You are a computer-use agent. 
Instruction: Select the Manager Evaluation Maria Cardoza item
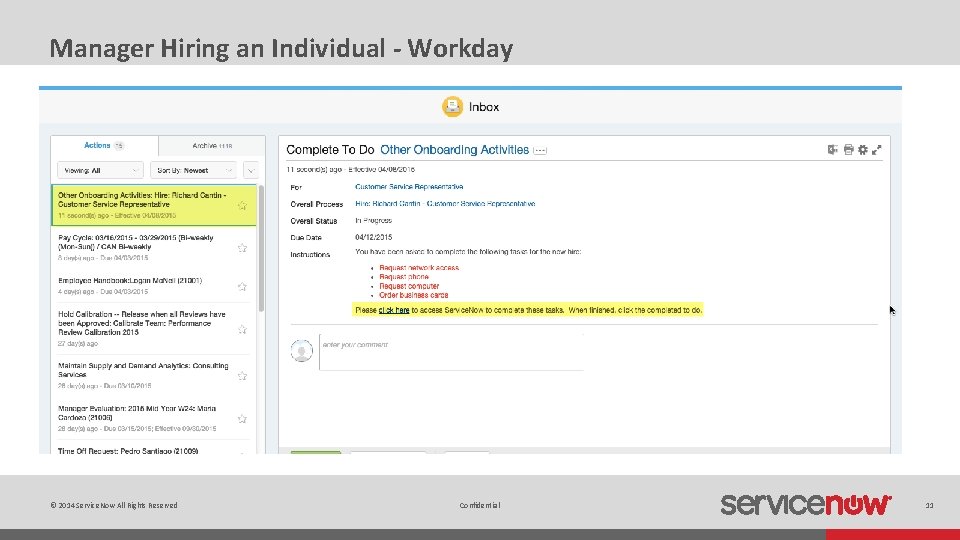pyautogui.click(x=154, y=419)
